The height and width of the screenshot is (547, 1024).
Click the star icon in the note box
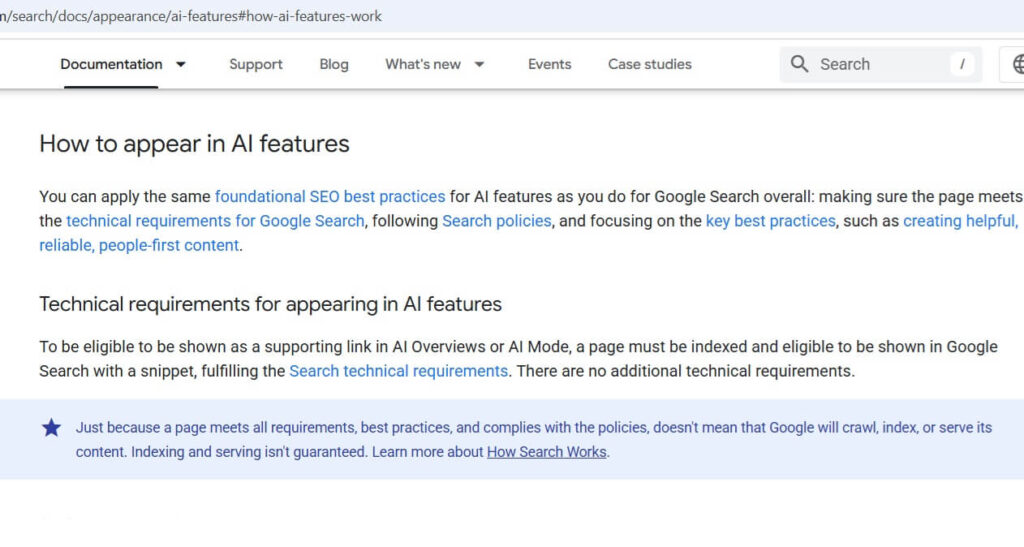pos(51,428)
